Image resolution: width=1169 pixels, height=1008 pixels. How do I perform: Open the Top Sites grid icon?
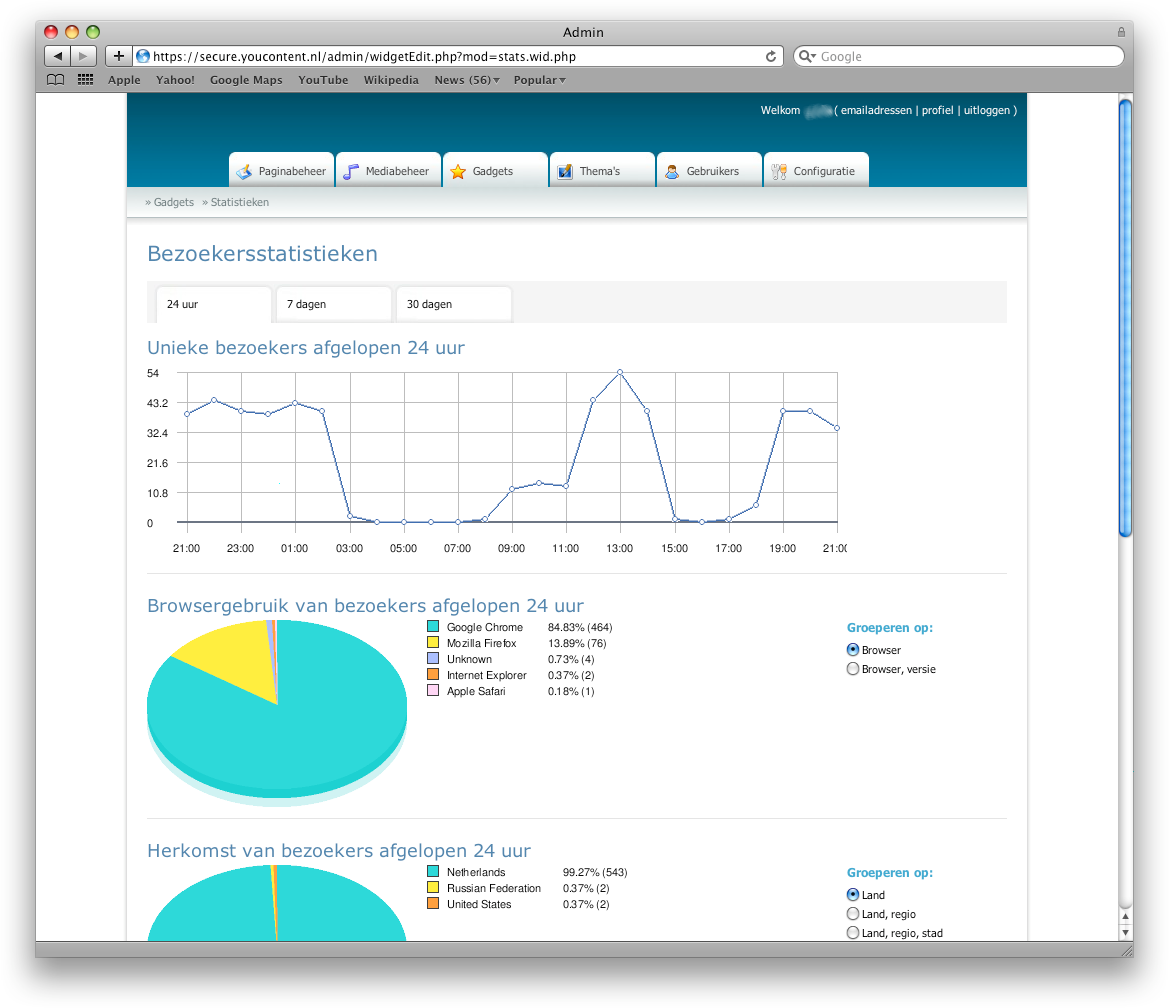[85, 80]
